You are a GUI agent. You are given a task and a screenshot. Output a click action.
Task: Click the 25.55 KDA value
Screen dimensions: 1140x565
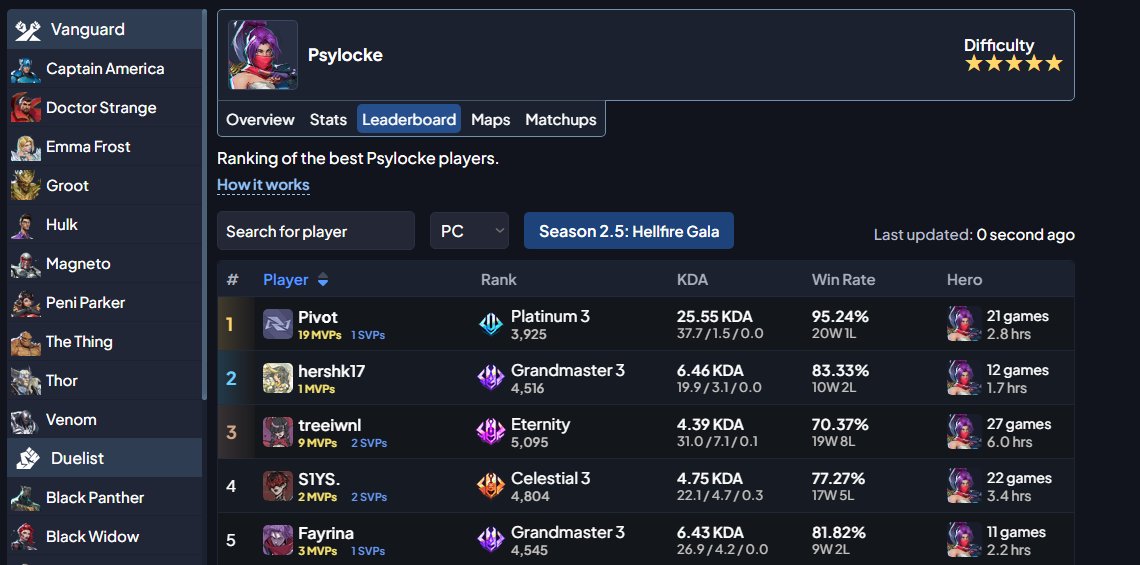click(x=715, y=316)
